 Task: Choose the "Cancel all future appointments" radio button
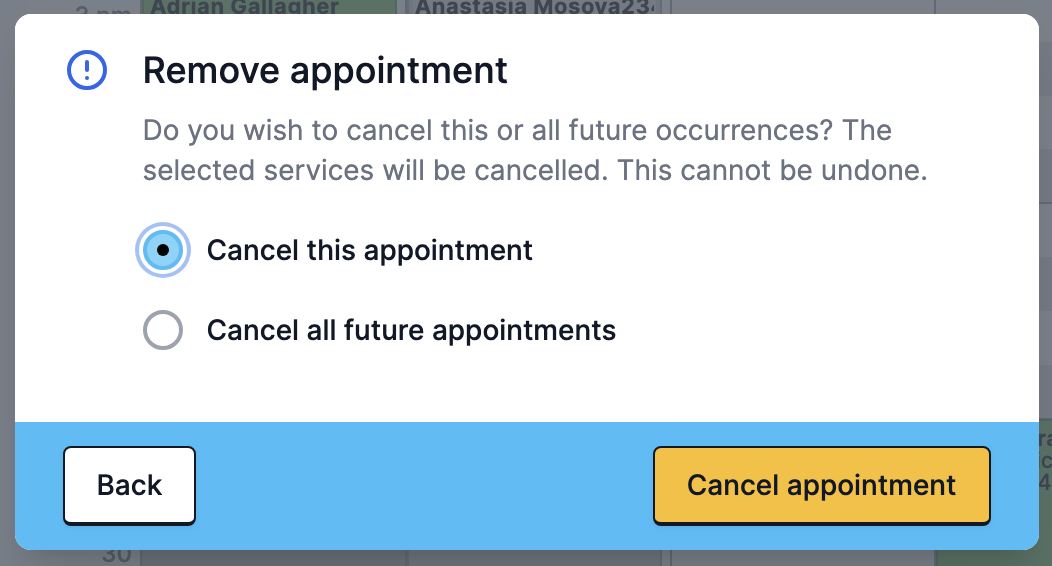(162, 330)
